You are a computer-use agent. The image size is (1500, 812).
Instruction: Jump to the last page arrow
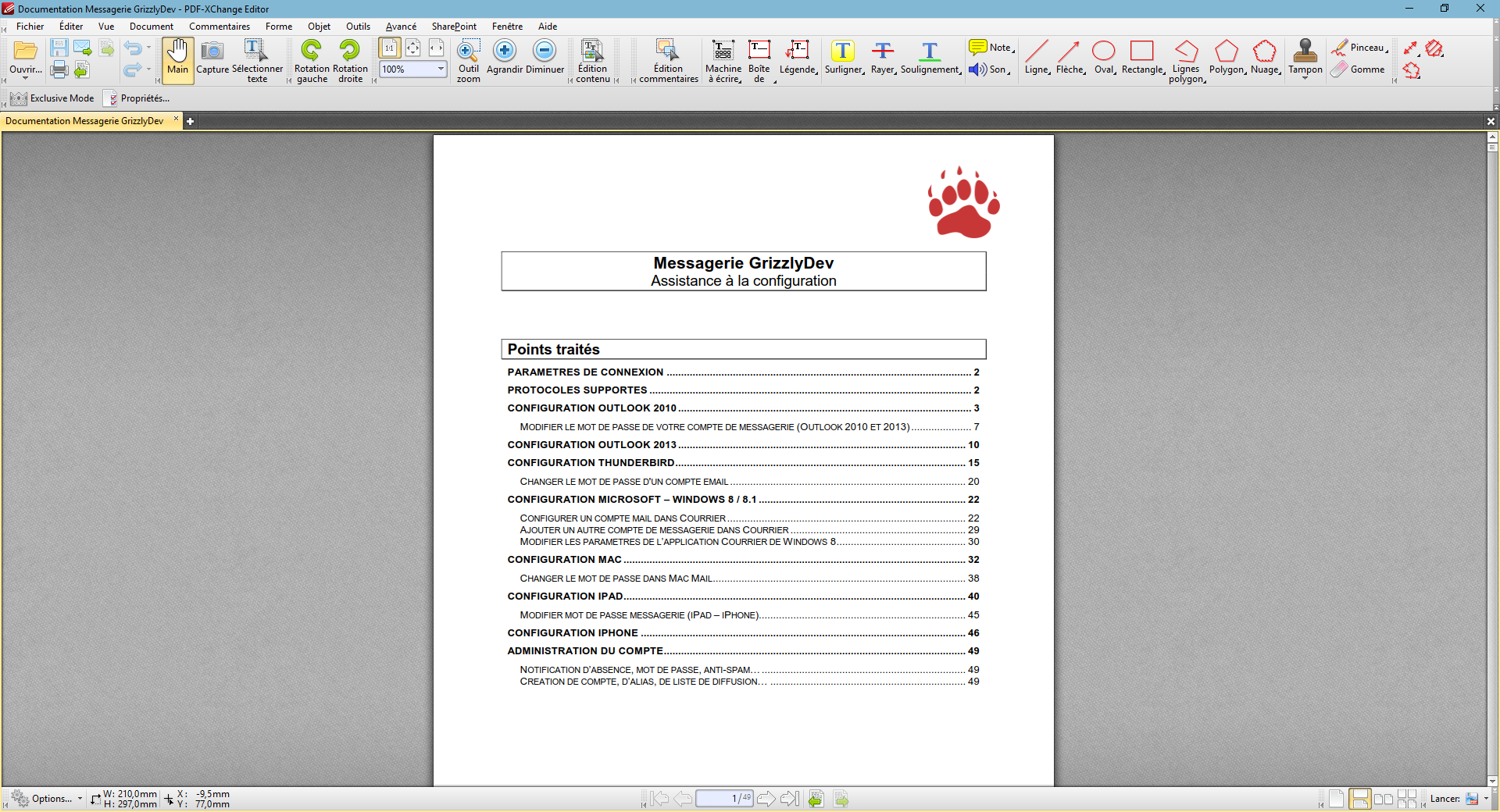click(790, 799)
